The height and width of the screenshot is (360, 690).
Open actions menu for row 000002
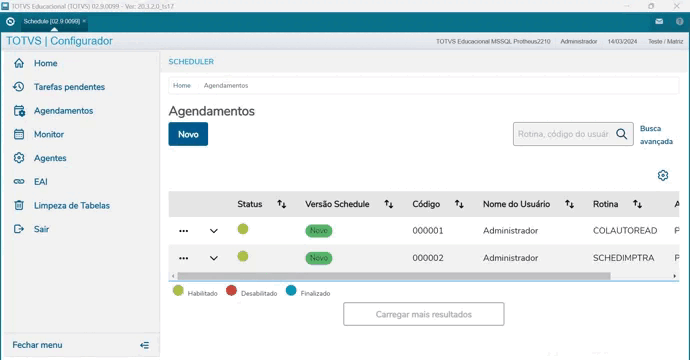click(x=184, y=258)
